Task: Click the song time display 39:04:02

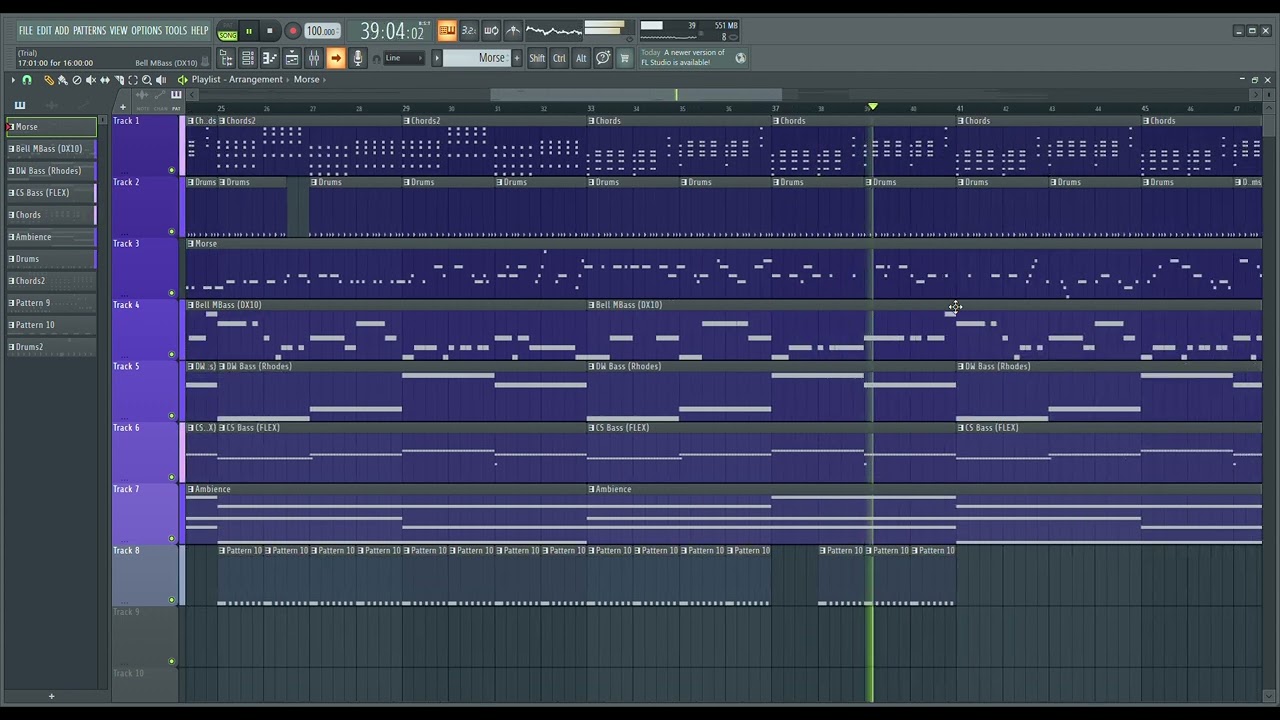Action: 392,31
